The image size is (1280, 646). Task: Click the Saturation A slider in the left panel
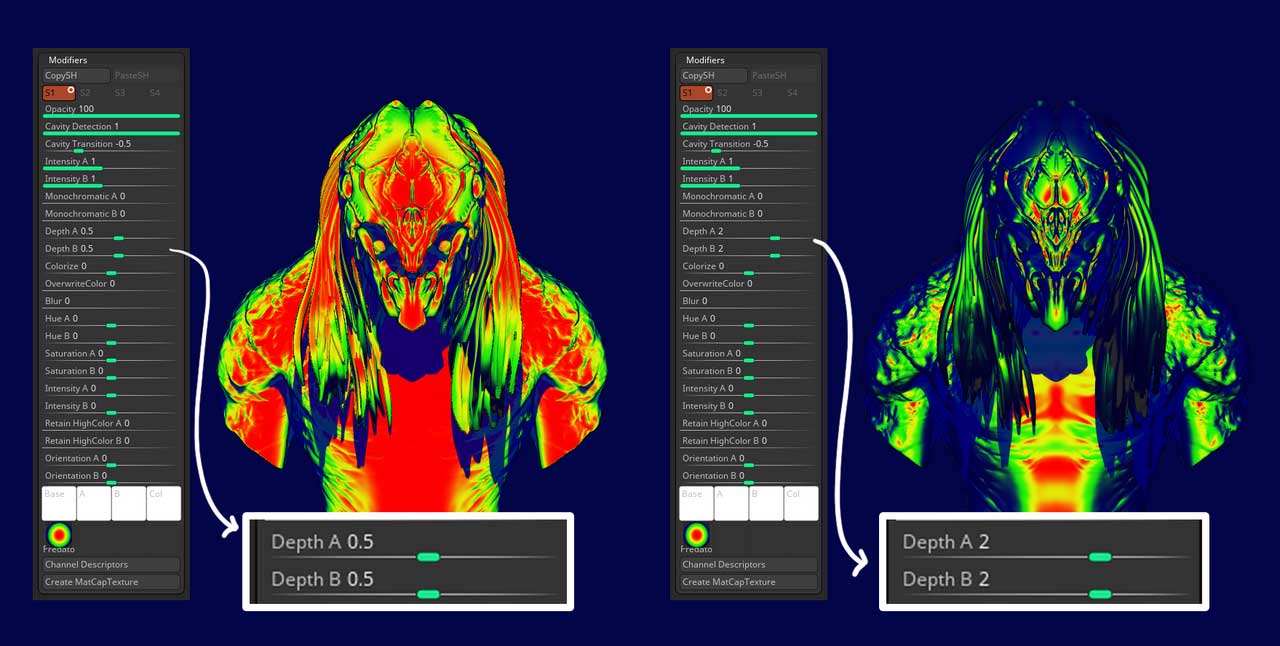pyautogui.click(x=111, y=355)
